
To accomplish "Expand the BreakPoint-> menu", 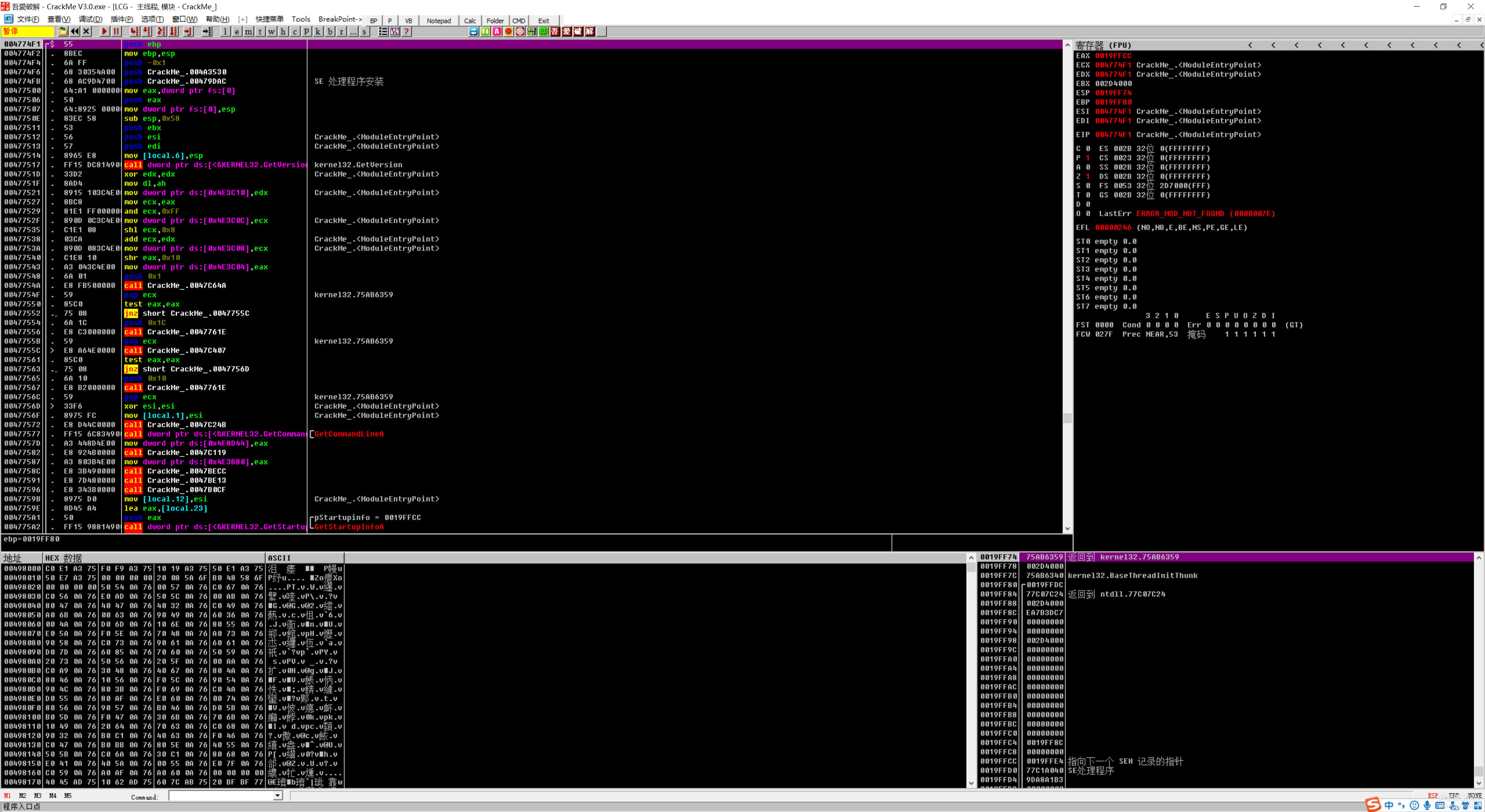I will click(x=340, y=20).
